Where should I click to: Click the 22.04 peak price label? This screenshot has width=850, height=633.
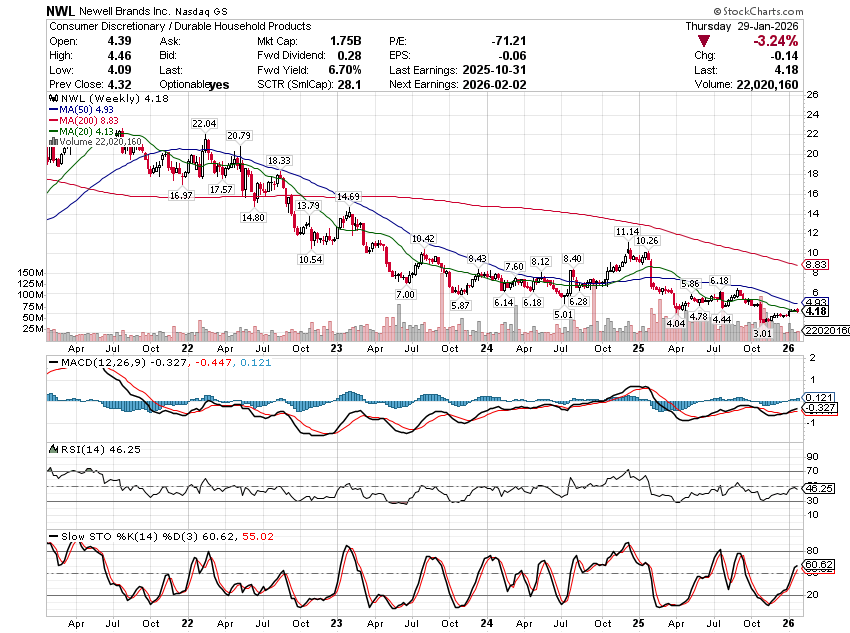(205, 124)
